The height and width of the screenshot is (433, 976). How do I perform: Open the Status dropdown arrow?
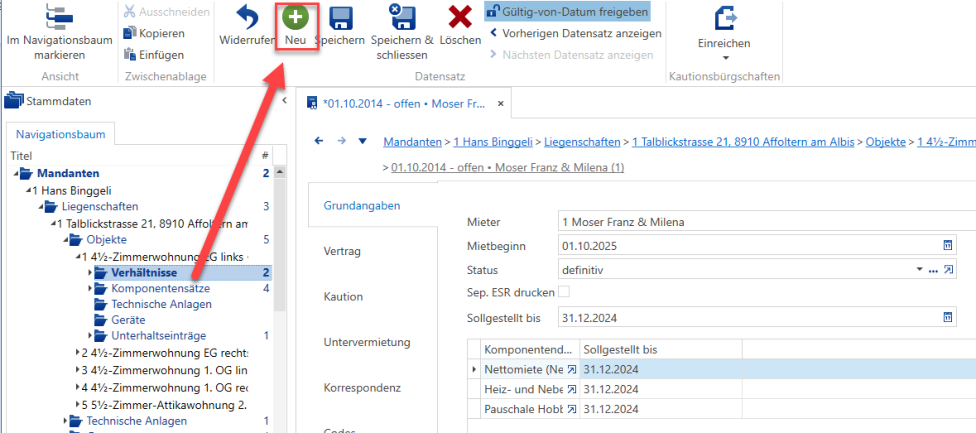click(920, 270)
